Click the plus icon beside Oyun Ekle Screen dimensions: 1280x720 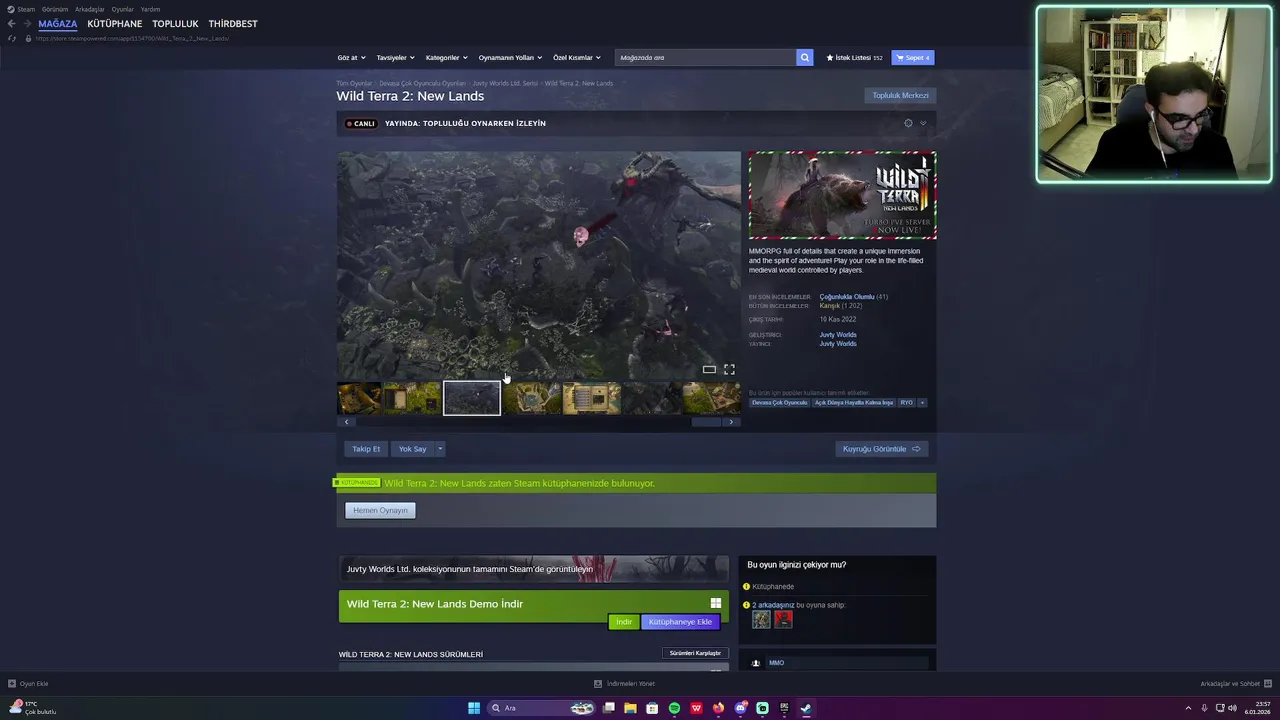click(12, 684)
